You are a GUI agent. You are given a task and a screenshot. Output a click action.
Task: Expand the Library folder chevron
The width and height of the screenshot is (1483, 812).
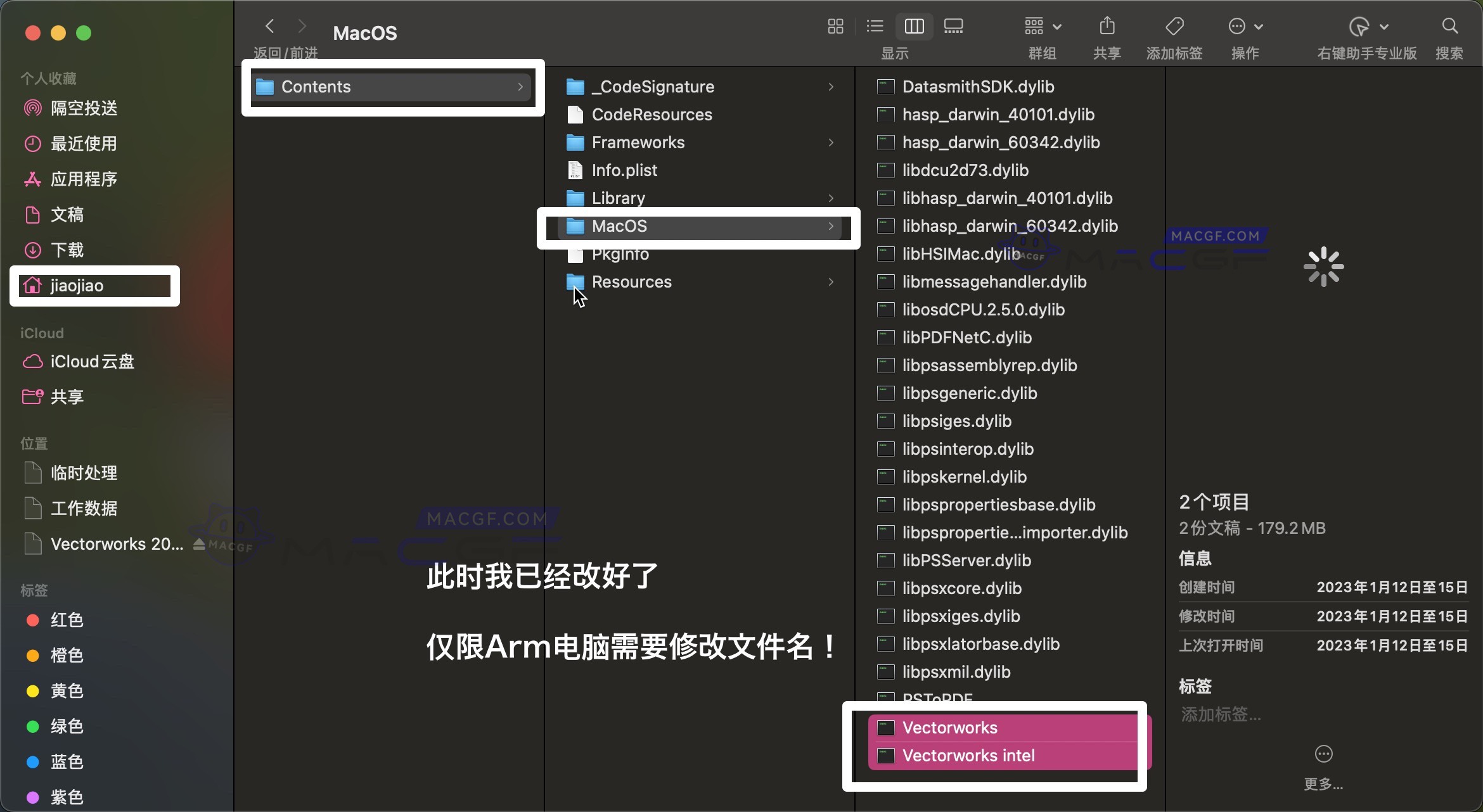(831, 198)
